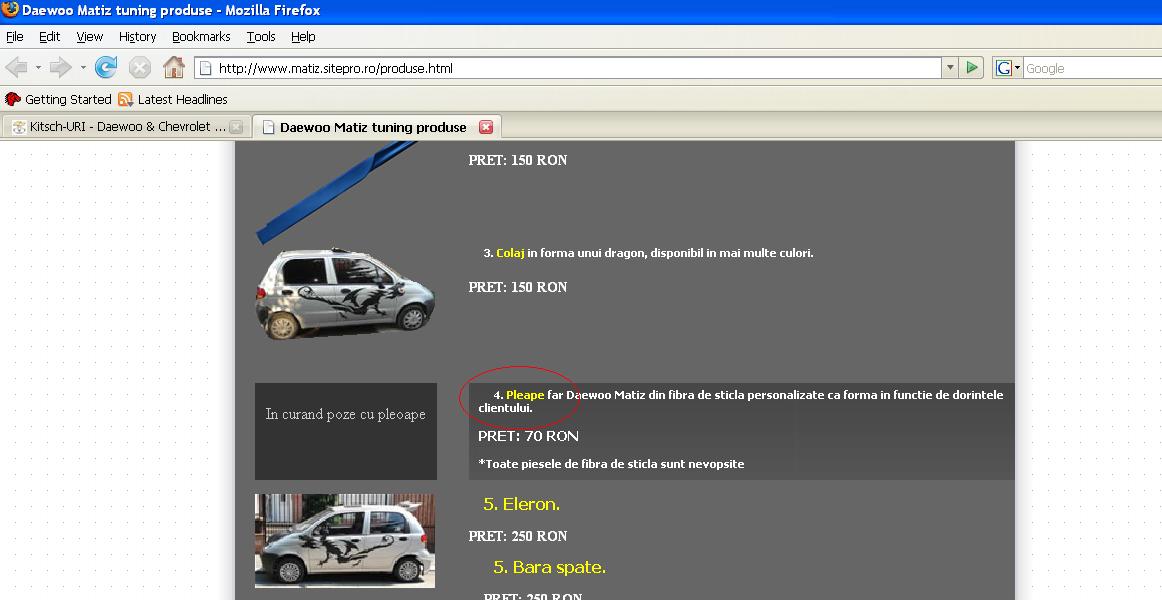Screen dimensions: 1162x600
Task: Open the Latest Headlines feed bookmark
Action: [x=173, y=99]
